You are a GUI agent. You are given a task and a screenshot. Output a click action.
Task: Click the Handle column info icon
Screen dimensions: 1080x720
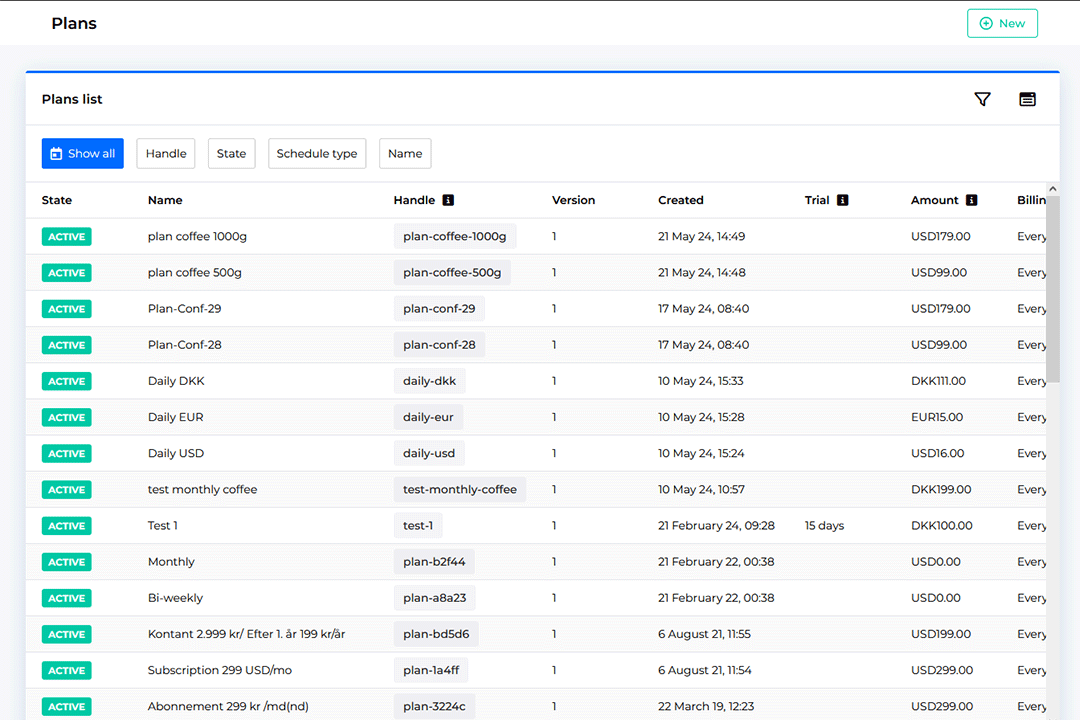pos(448,200)
